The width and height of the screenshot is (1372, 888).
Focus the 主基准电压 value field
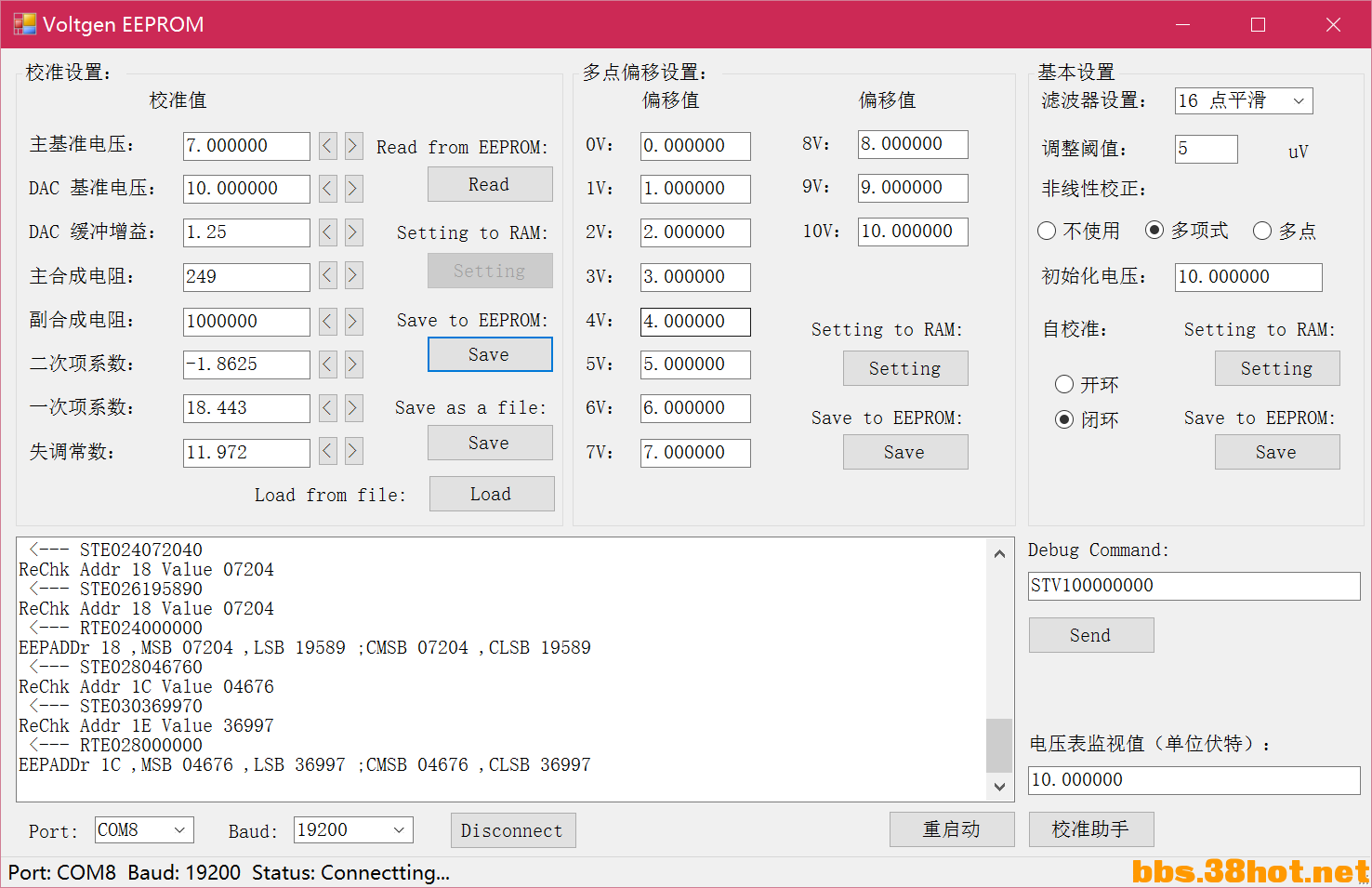point(246,146)
